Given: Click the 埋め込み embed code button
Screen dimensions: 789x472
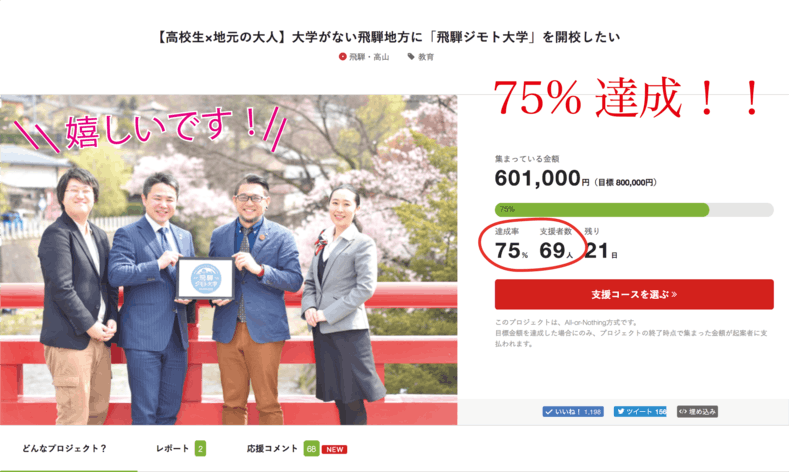Looking at the screenshot, I should [697, 412].
